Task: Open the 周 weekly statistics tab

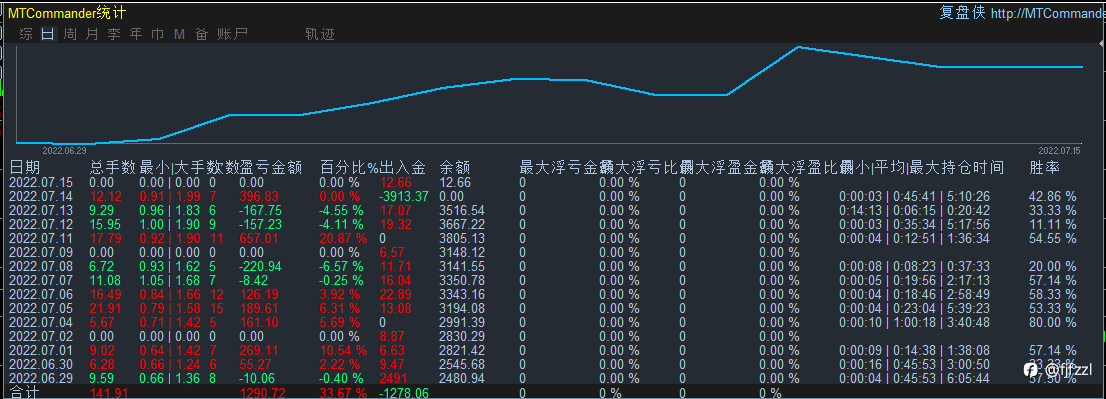Action: pos(70,34)
